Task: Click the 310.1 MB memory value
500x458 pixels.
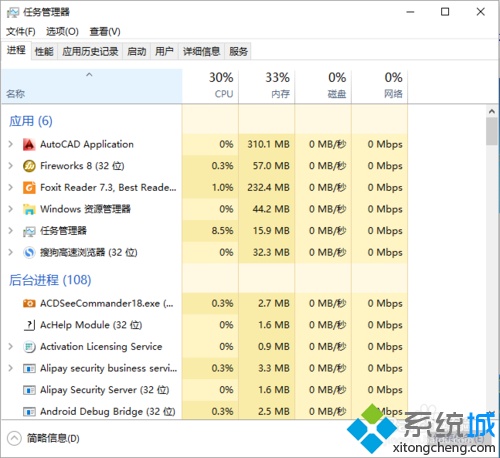Action: point(268,144)
